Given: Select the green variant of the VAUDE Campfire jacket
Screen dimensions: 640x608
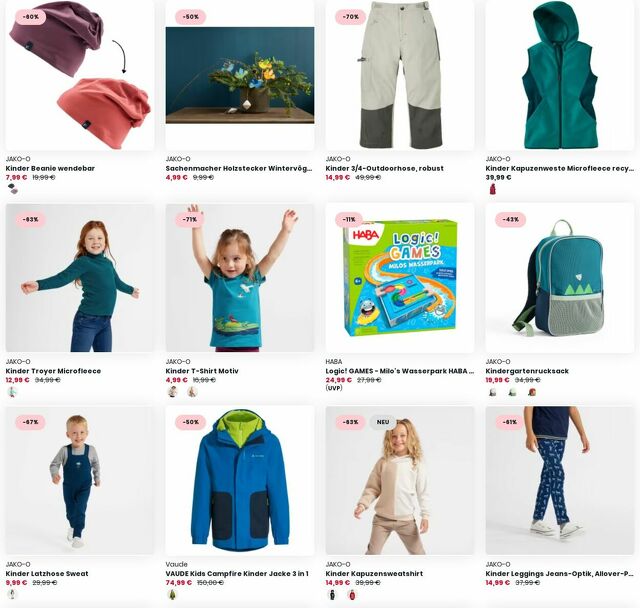Looking at the screenshot, I should (x=173, y=594).
